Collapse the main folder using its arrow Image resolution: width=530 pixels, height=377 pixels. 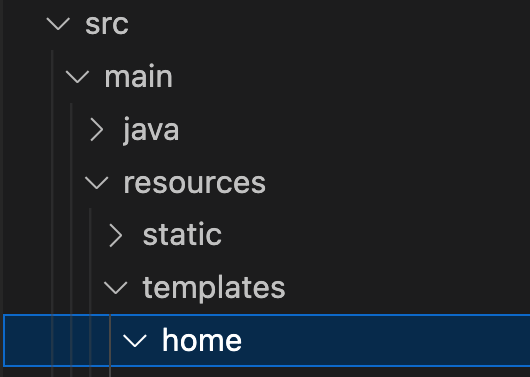point(77,77)
